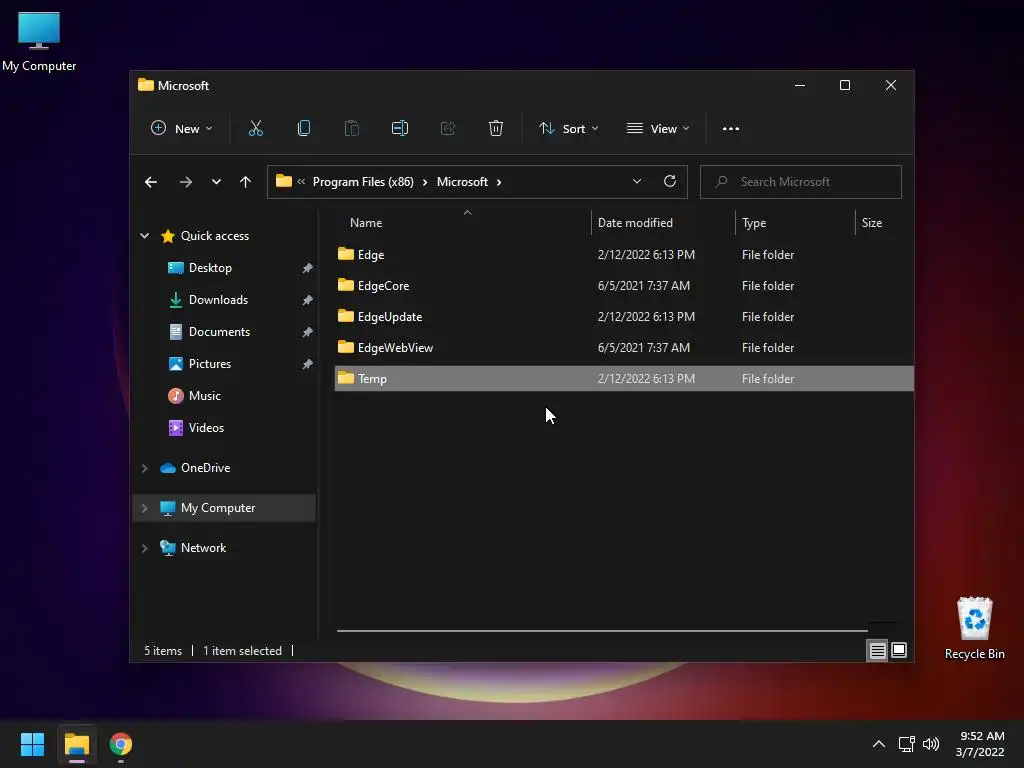The height and width of the screenshot is (768, 1024).
Task: Expand the Network tree node
Action: [x=144, y=549]
